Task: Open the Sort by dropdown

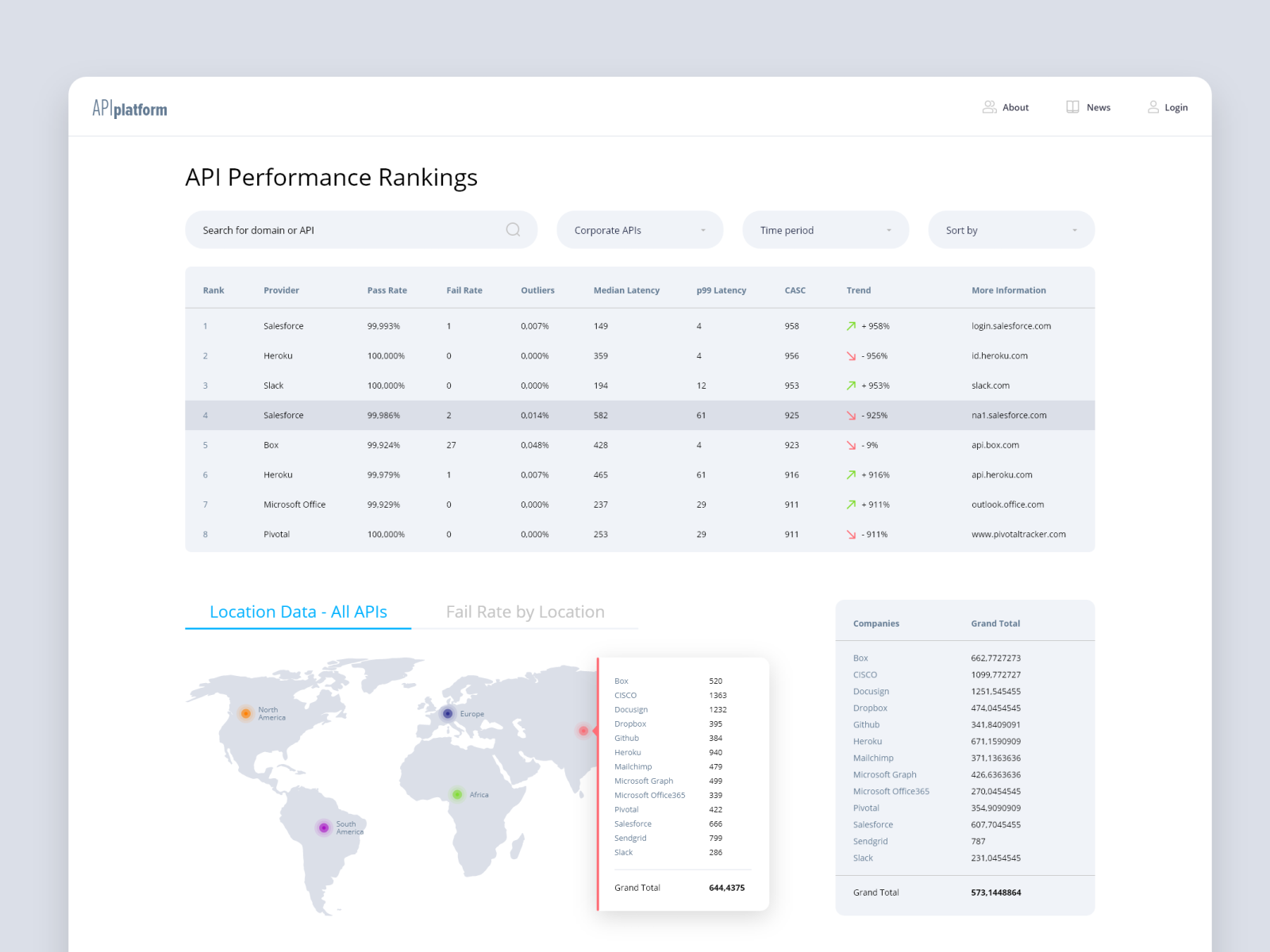Action: pyautogui.click(x=1011, y=230)
